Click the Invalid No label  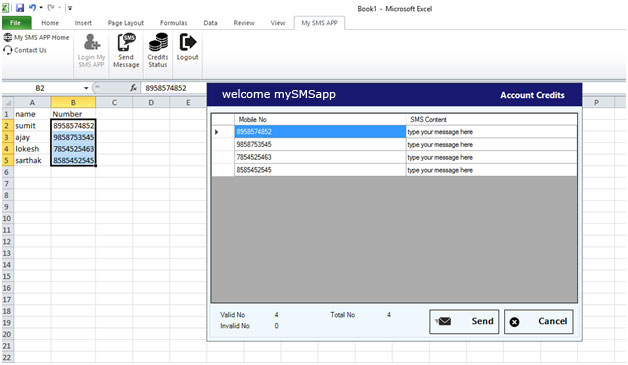pos(235,326)
